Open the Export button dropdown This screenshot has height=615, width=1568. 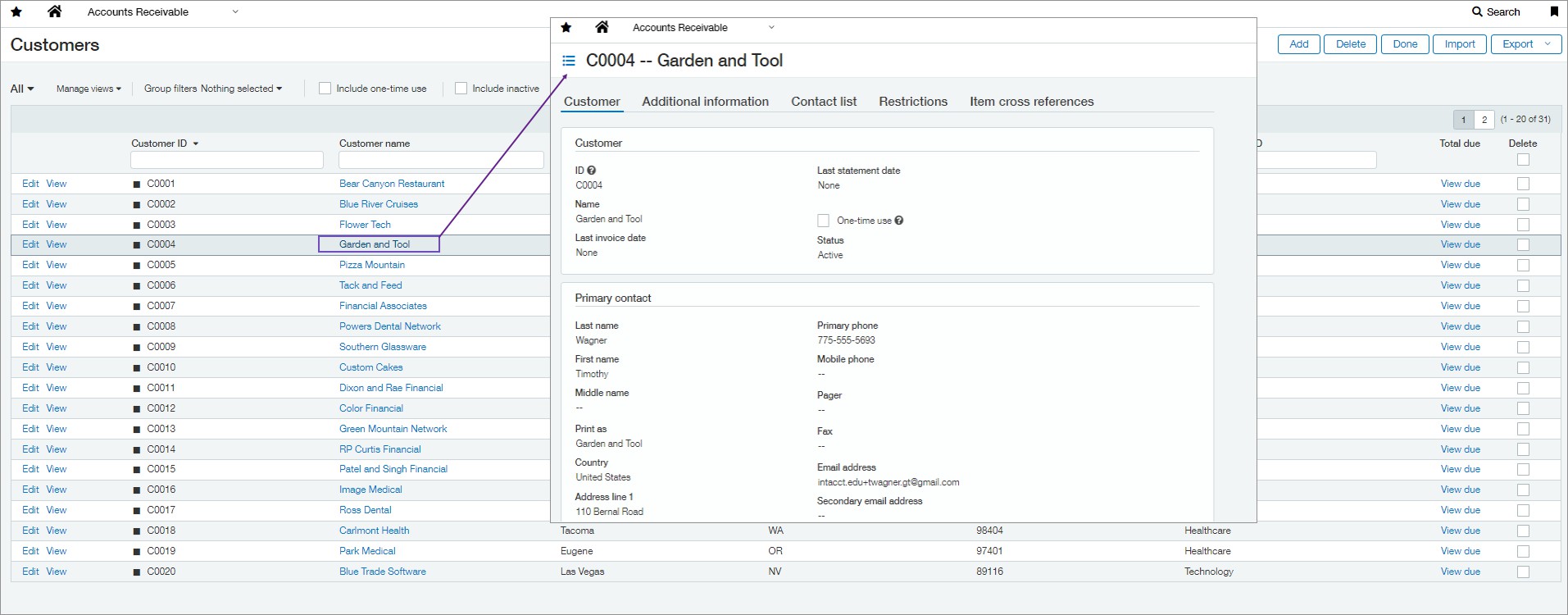1547,44
